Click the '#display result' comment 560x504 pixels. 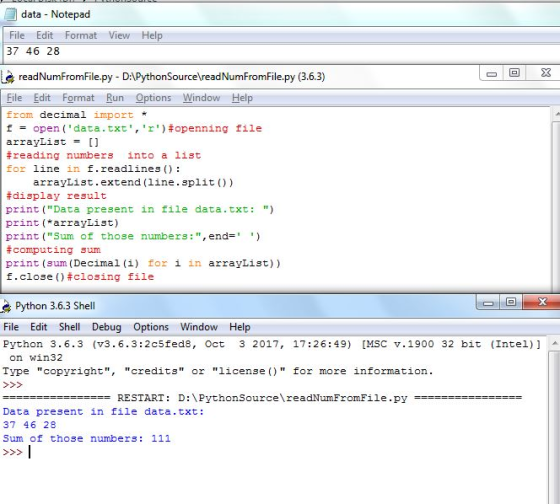click(56, 196)
